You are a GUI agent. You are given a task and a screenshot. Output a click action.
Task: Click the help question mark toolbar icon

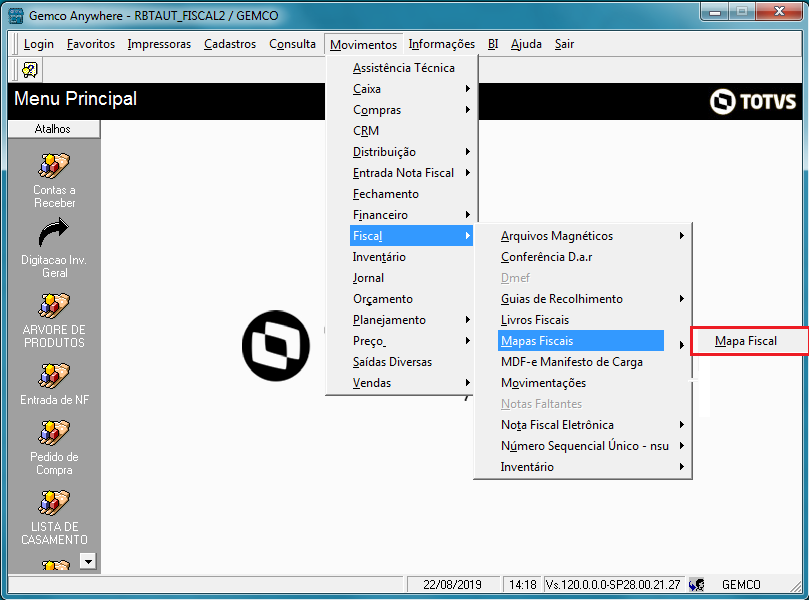point(30,70)
